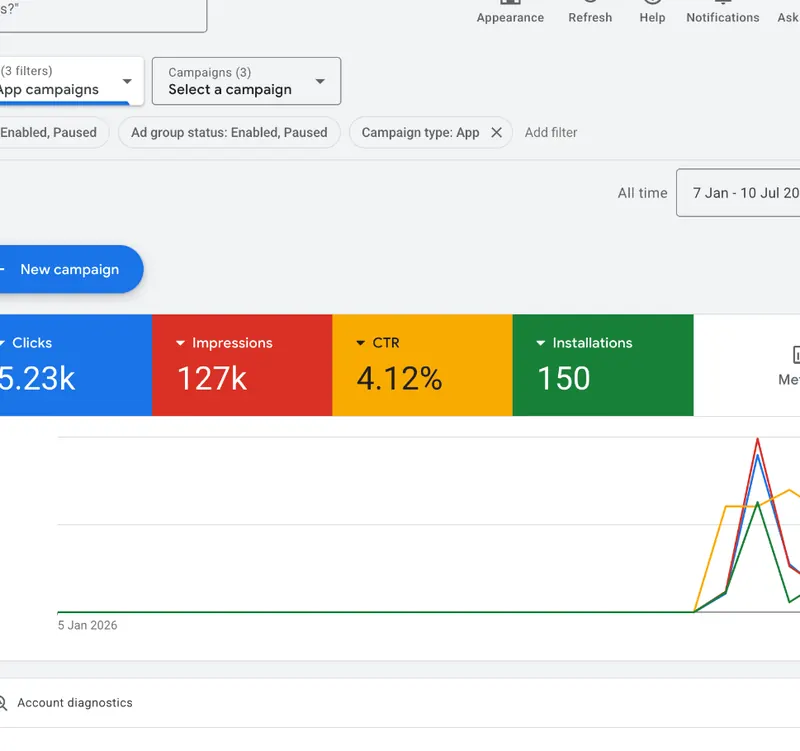This screenshot has height=751, width=800.
Task: Refresh the dashboard data
Action: pos(590,13)
